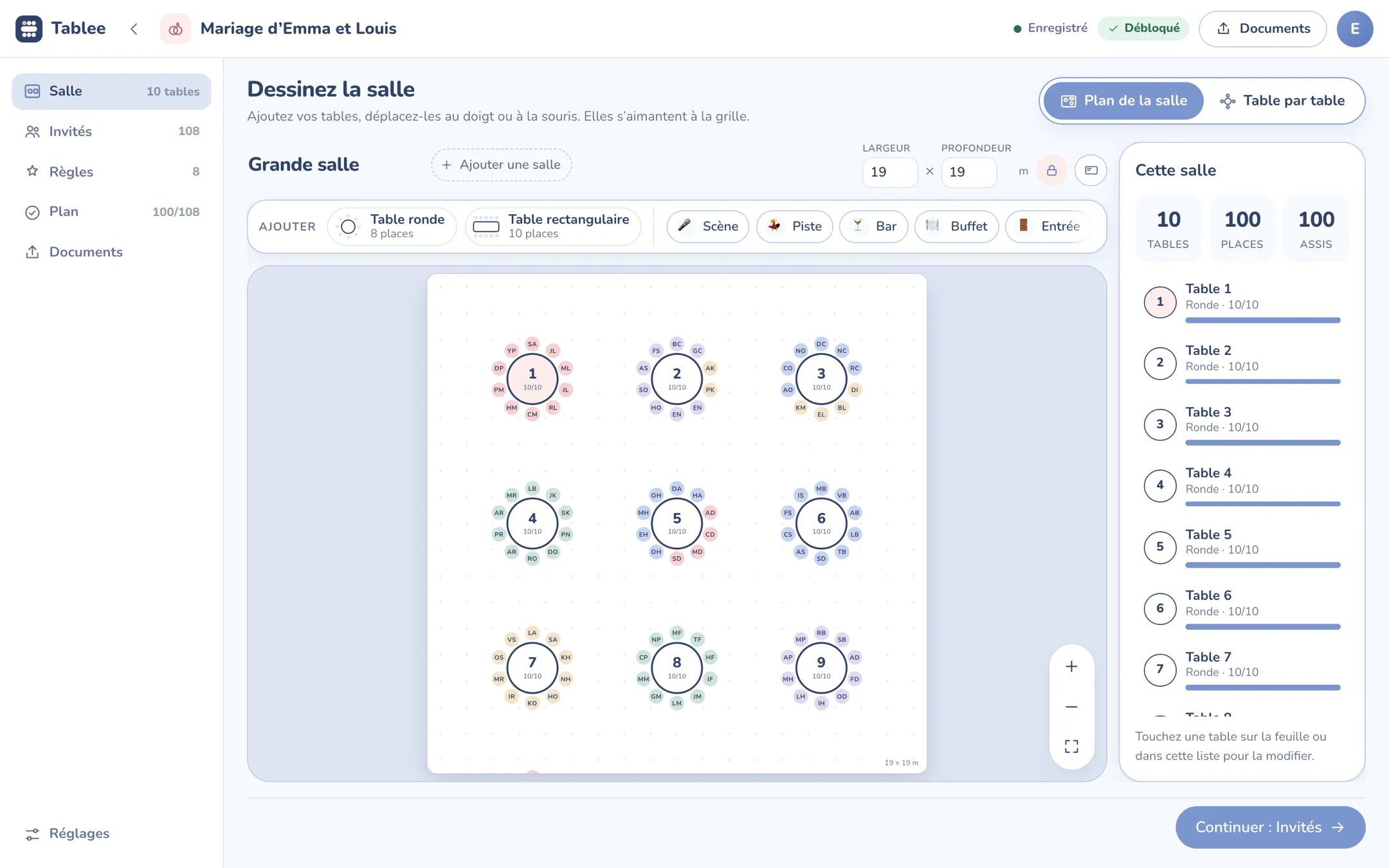Click the 100 ASSIS stat card
This screenshot has width=1389, height=868.
pyautogui.click(x=1316, y=229)
